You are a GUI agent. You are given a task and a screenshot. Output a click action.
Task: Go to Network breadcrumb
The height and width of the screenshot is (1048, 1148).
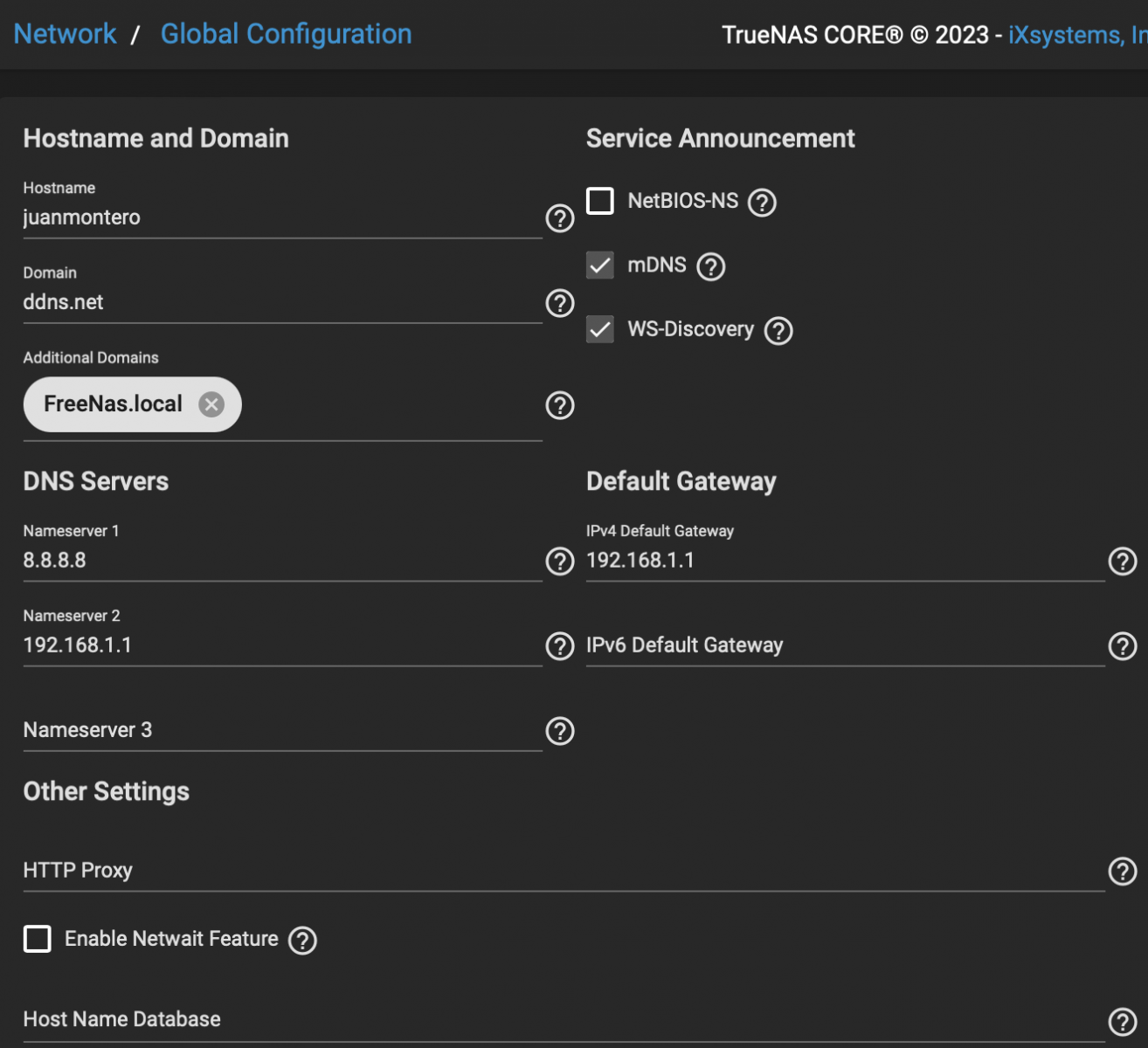pyautogui.click(x=65, y=34)
